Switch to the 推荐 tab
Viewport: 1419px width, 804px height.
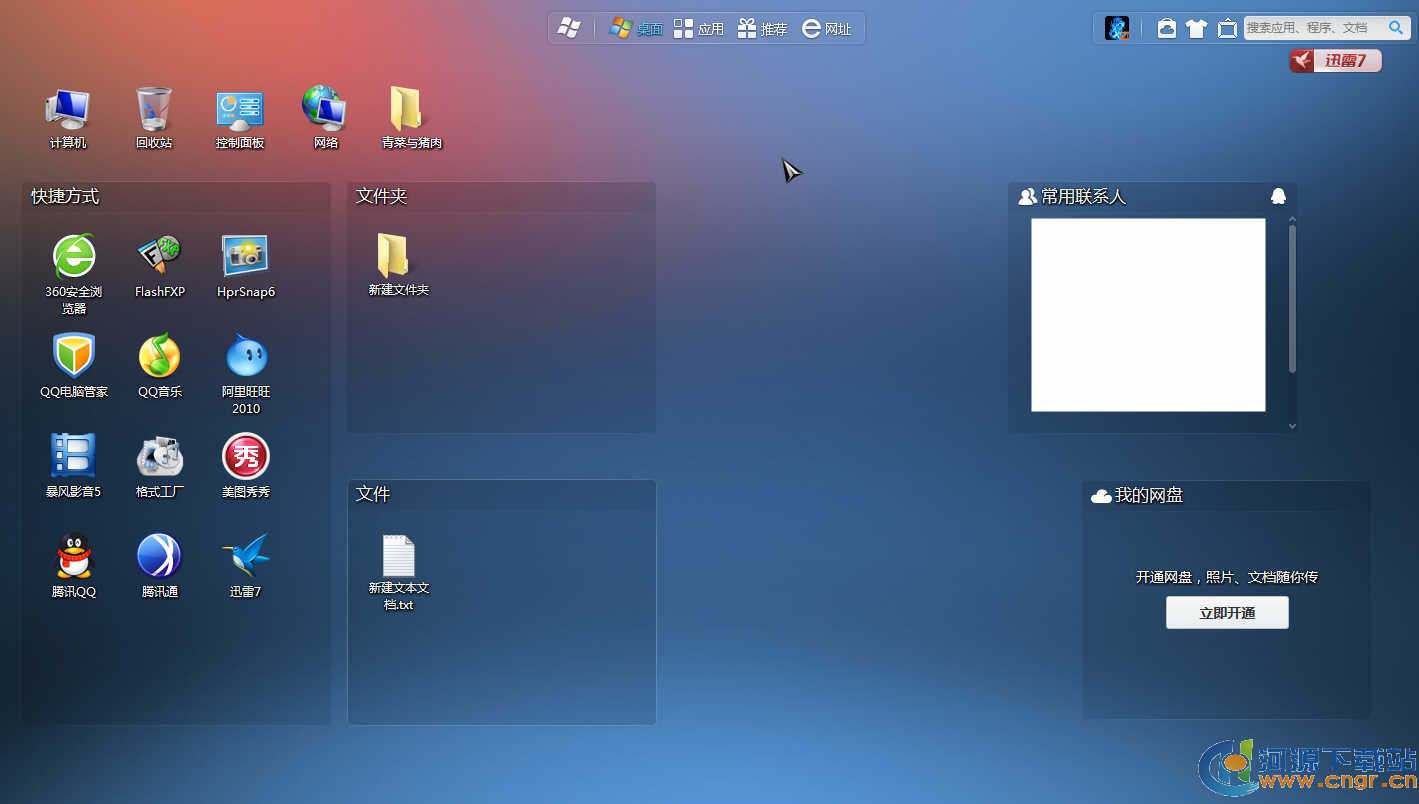762,29
